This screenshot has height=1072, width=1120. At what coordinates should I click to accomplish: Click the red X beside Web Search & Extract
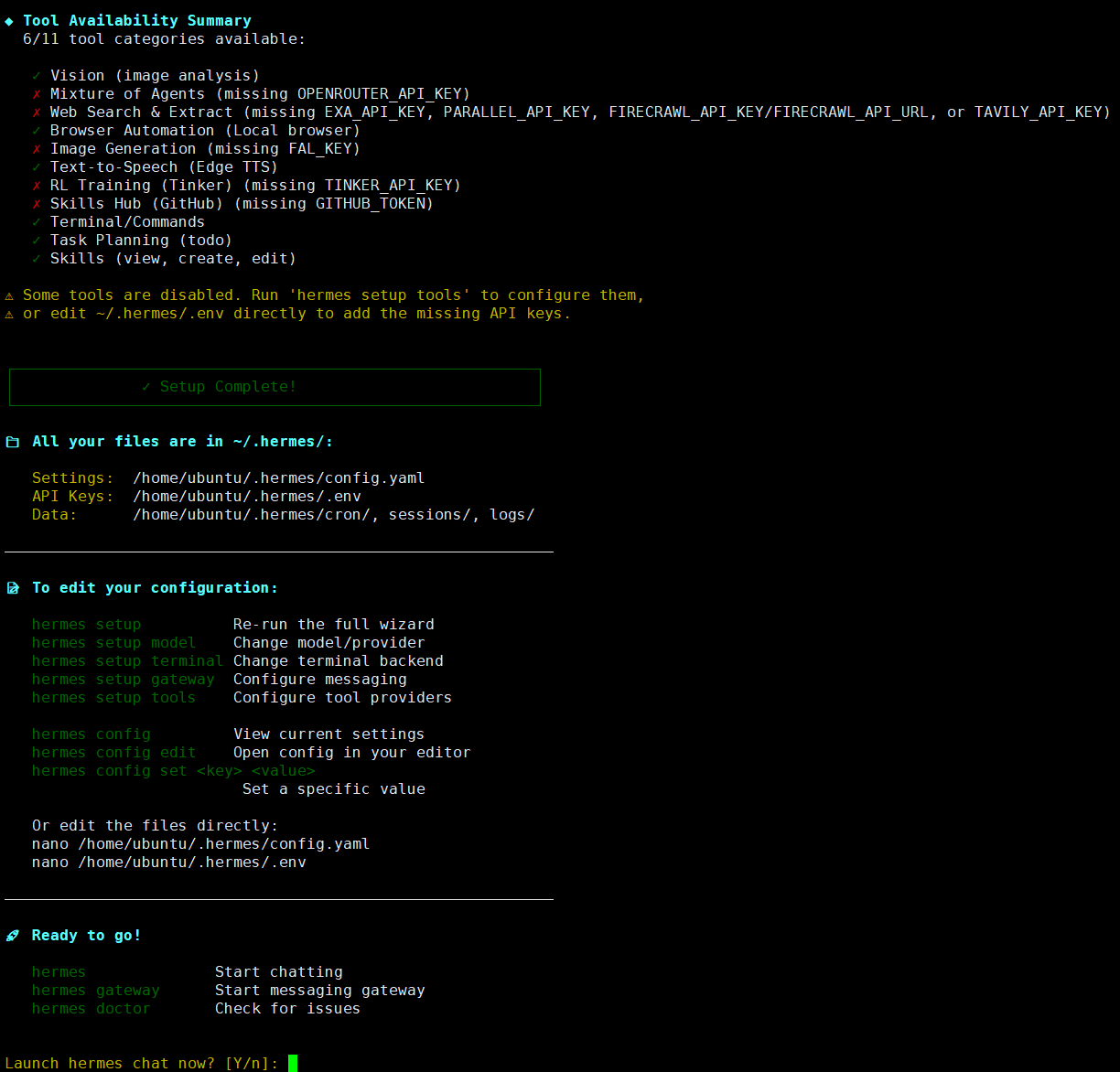[x=37, y=113]
